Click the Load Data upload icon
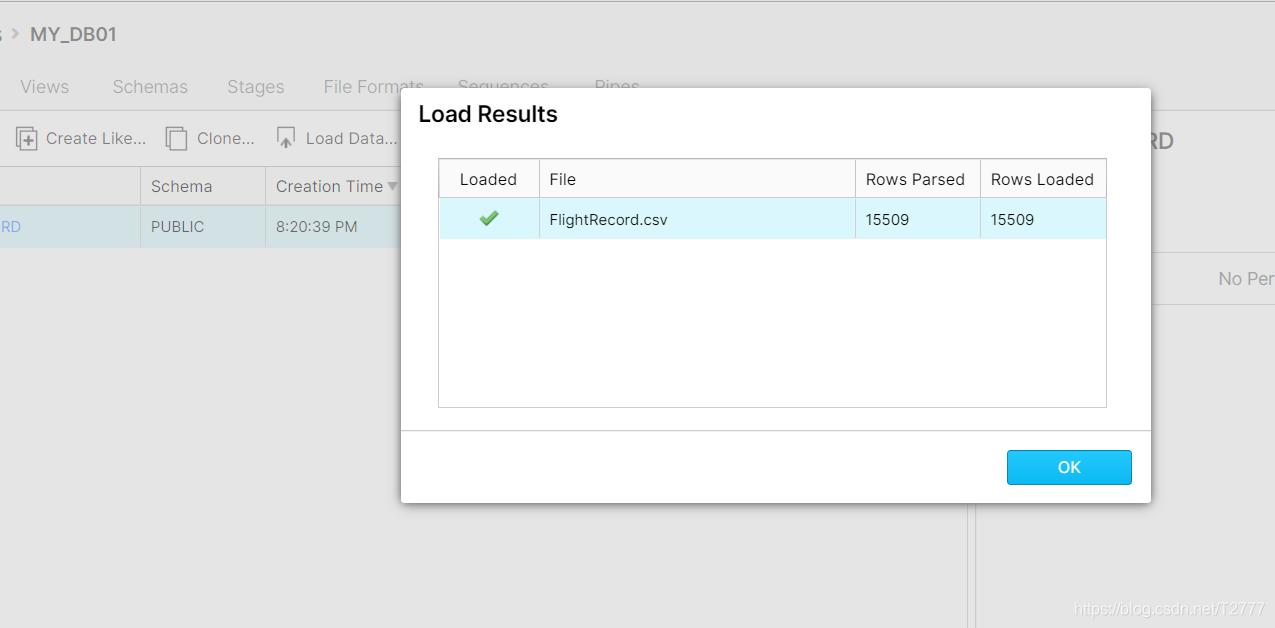This screenshot has width=1275, height=628. (x=286, y=139)
